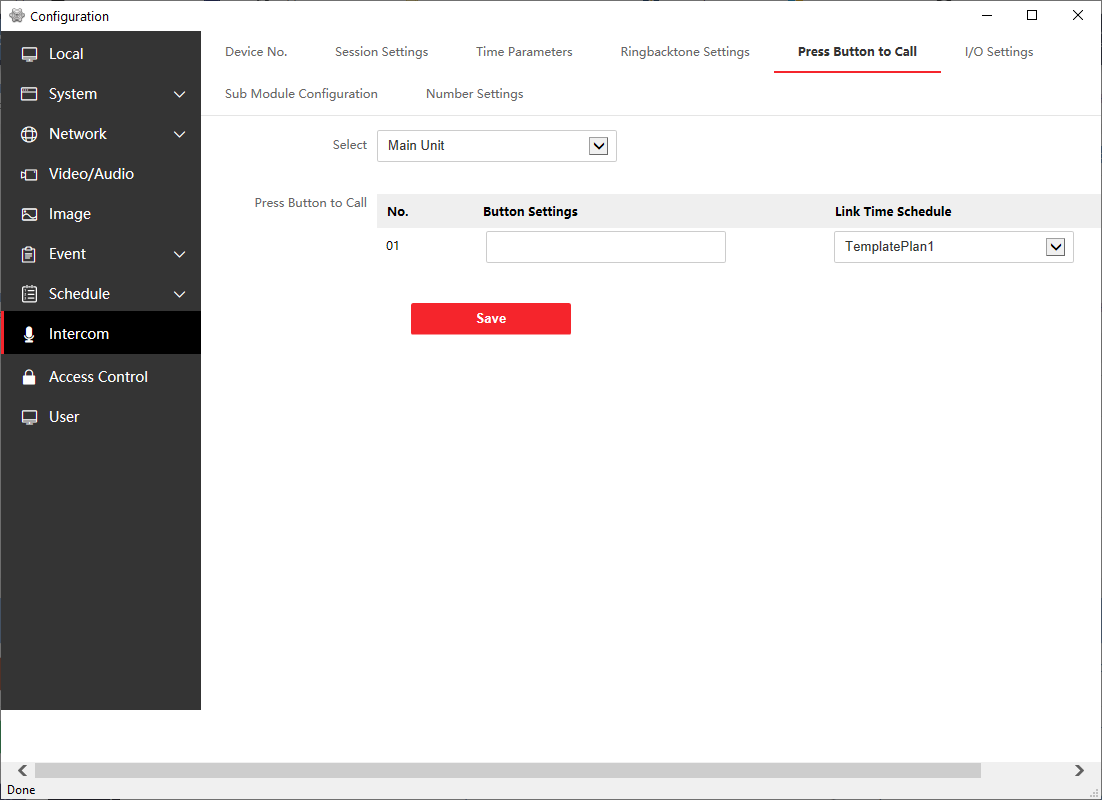Click the Local monitor icon in sidebar

[x=29, y=54]
